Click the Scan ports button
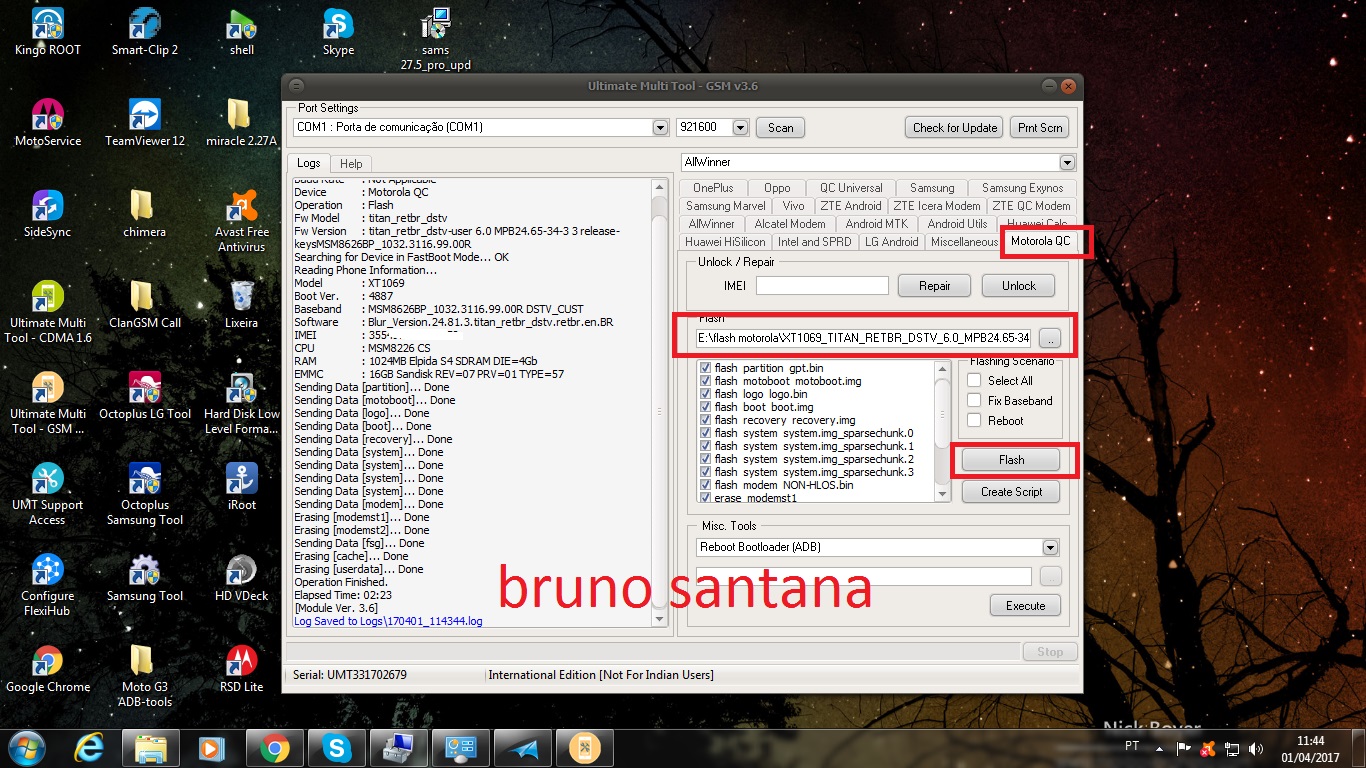Image resolution: width=1366 pixels, height=768 pixels. tap(780, 128)
